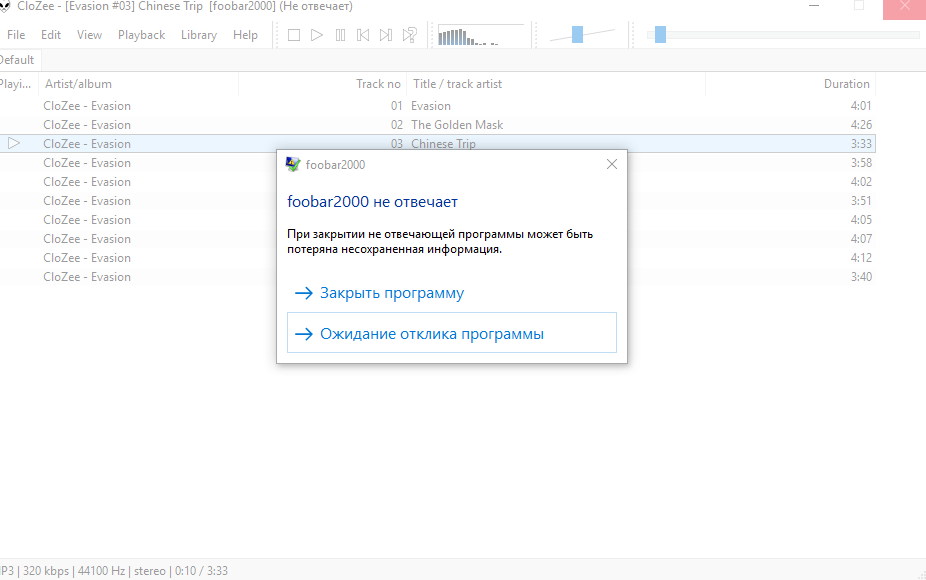Choose "Закрыть программу" to close program

click(x=391, y=293)
